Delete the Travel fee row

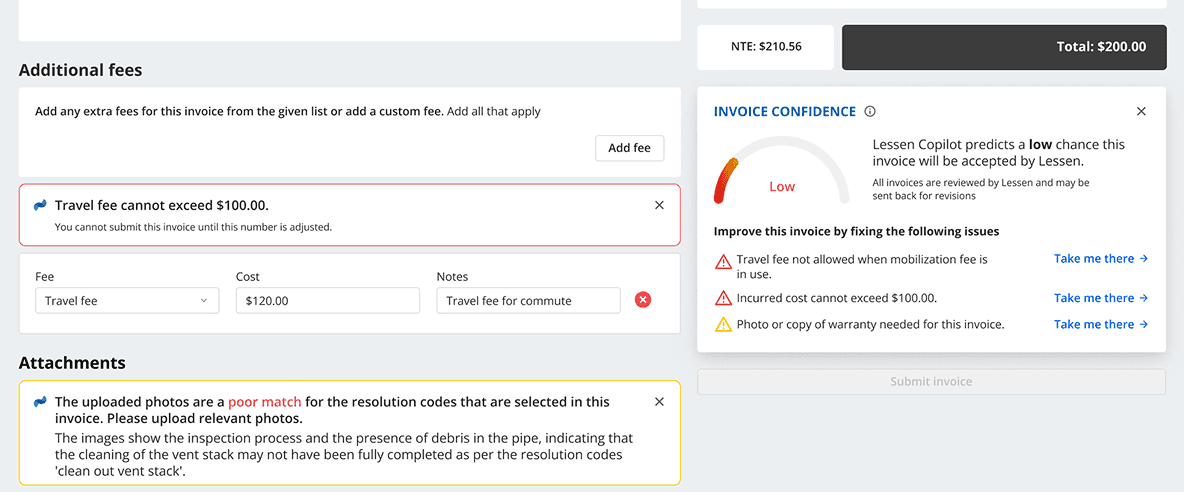[643, 300]
